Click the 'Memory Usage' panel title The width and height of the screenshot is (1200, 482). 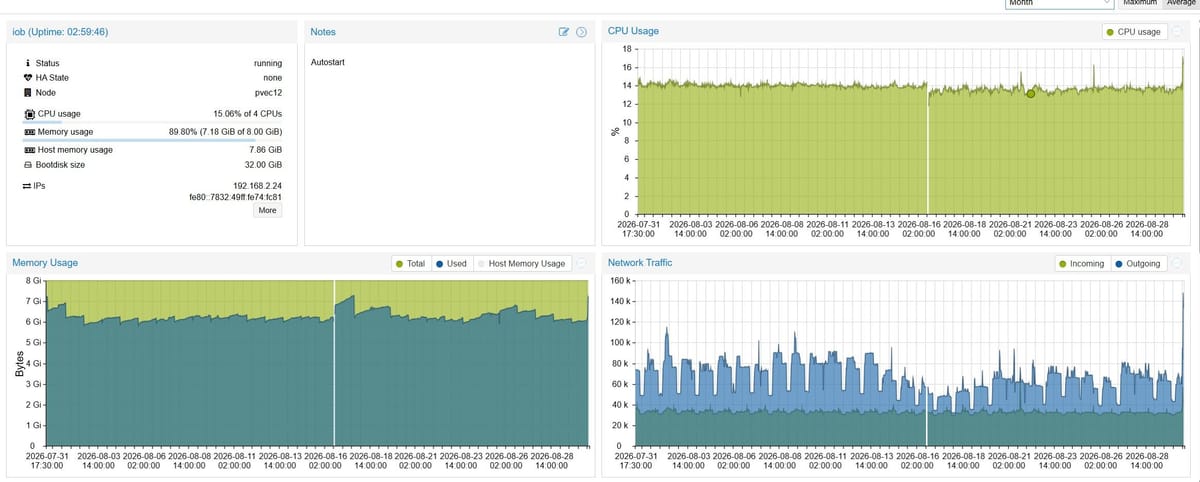coord(45,263)
